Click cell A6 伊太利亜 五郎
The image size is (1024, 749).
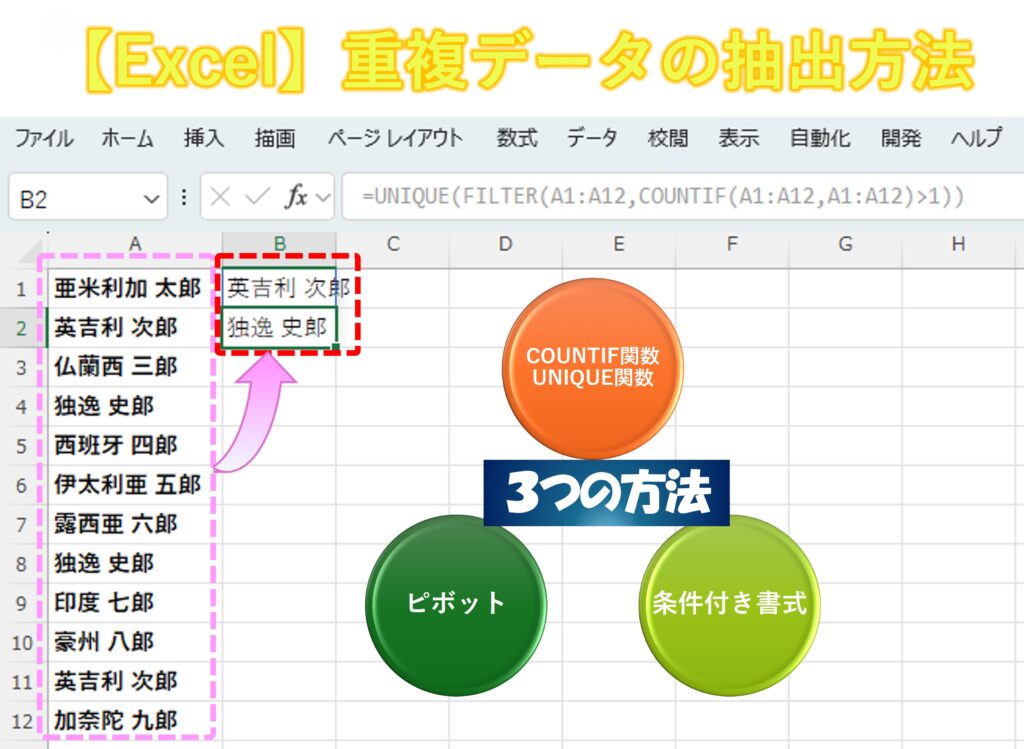(135, 485)
